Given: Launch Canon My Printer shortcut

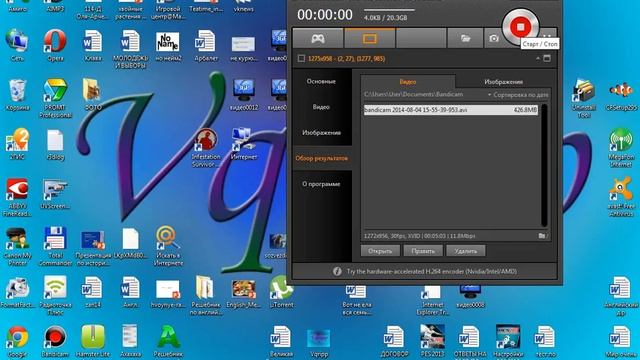Looking at the screenshot, I should click(x=17, y=247).
